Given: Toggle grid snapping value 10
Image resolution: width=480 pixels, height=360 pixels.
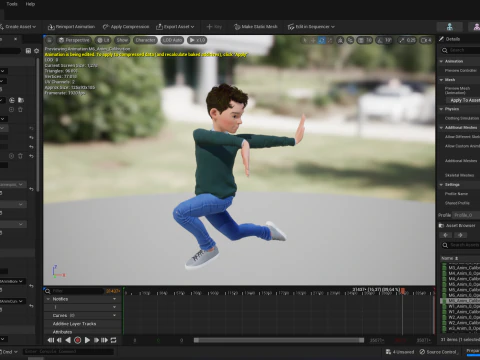Looking at the screenshot, I should (365, 40).
